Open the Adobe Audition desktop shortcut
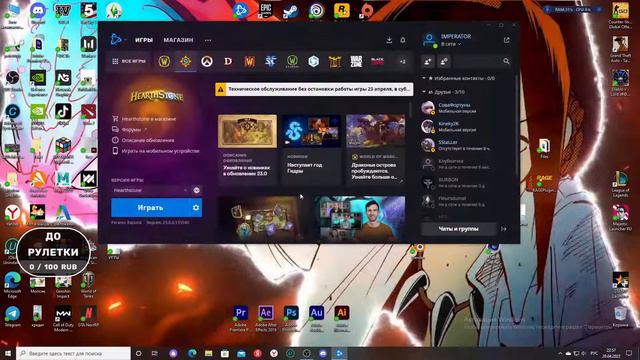Screen dimensions: 640x360 pyautogui.click(x=316, y=318)
